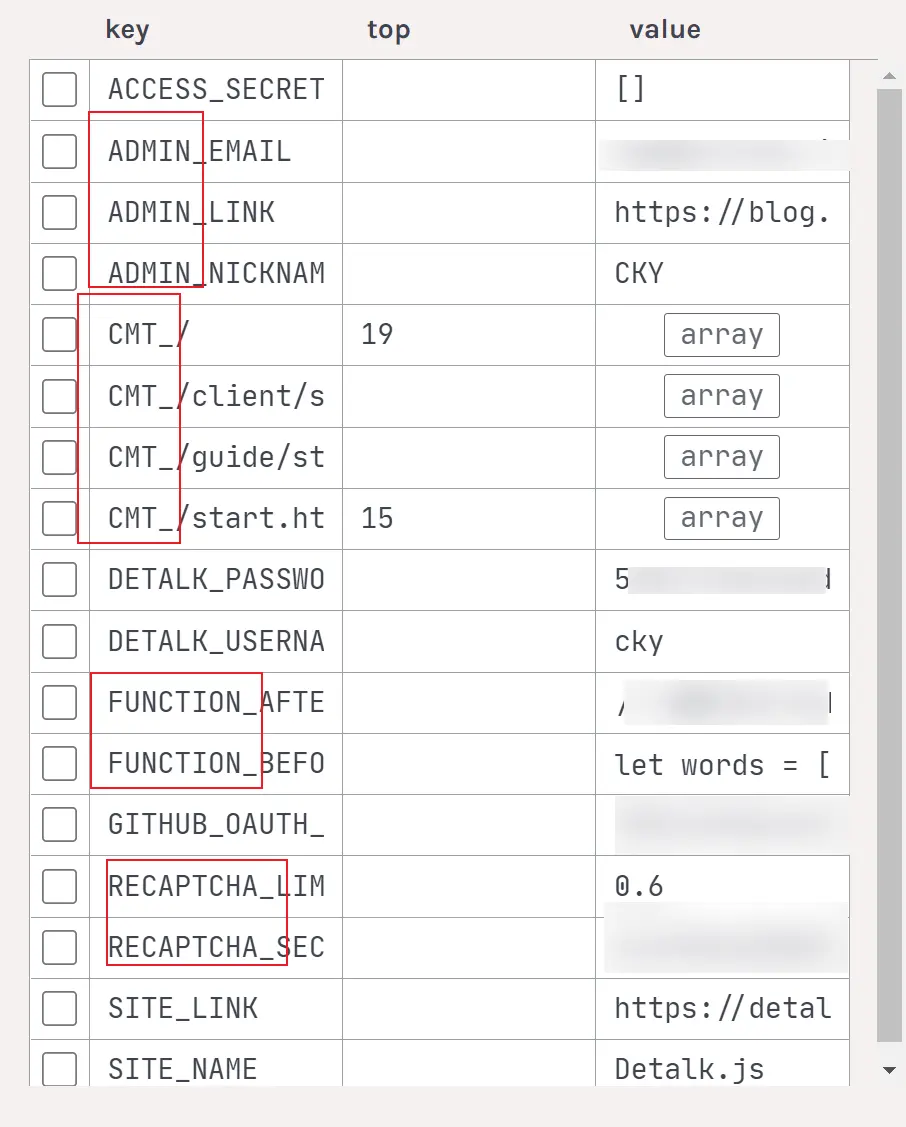Screen dimensions: 906x1127
Task: Expand array for CMT_/guide/st row
Action: [721, 458]
